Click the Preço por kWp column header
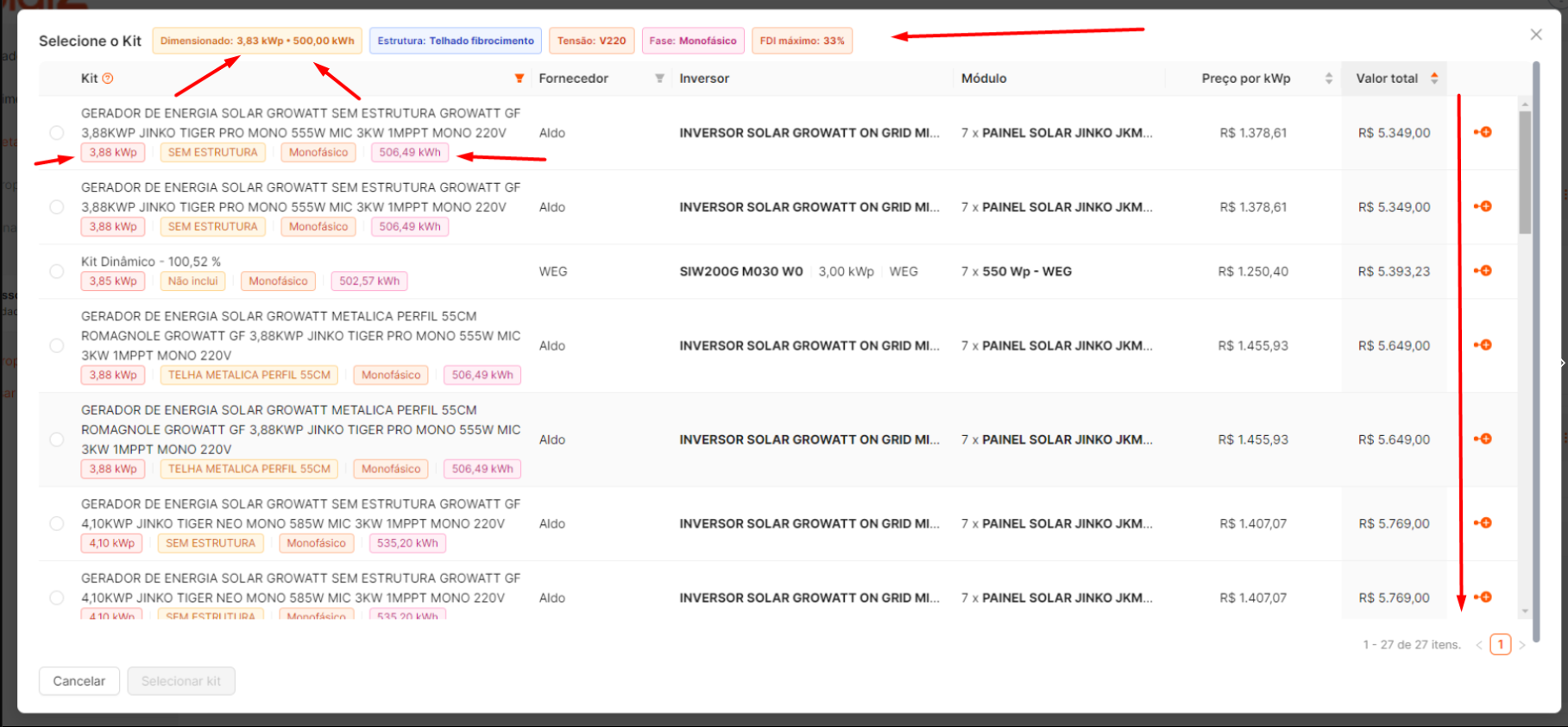Image resolution: width=1568 pixels, height=727 pixels. point(1246,79)
